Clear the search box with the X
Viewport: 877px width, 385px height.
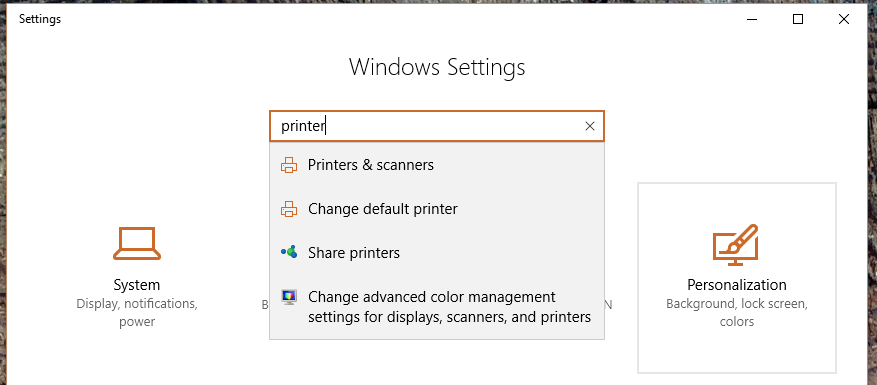[590, 126]
